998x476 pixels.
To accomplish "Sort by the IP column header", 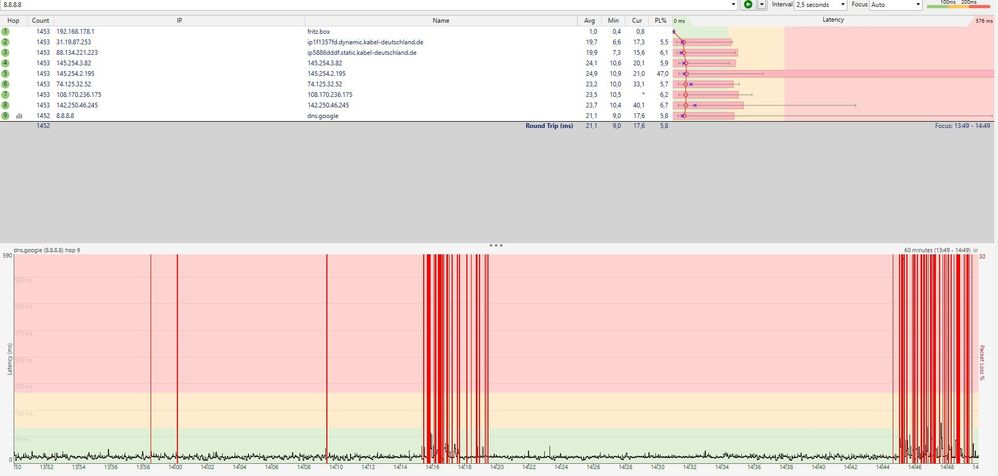I will 179,20.
